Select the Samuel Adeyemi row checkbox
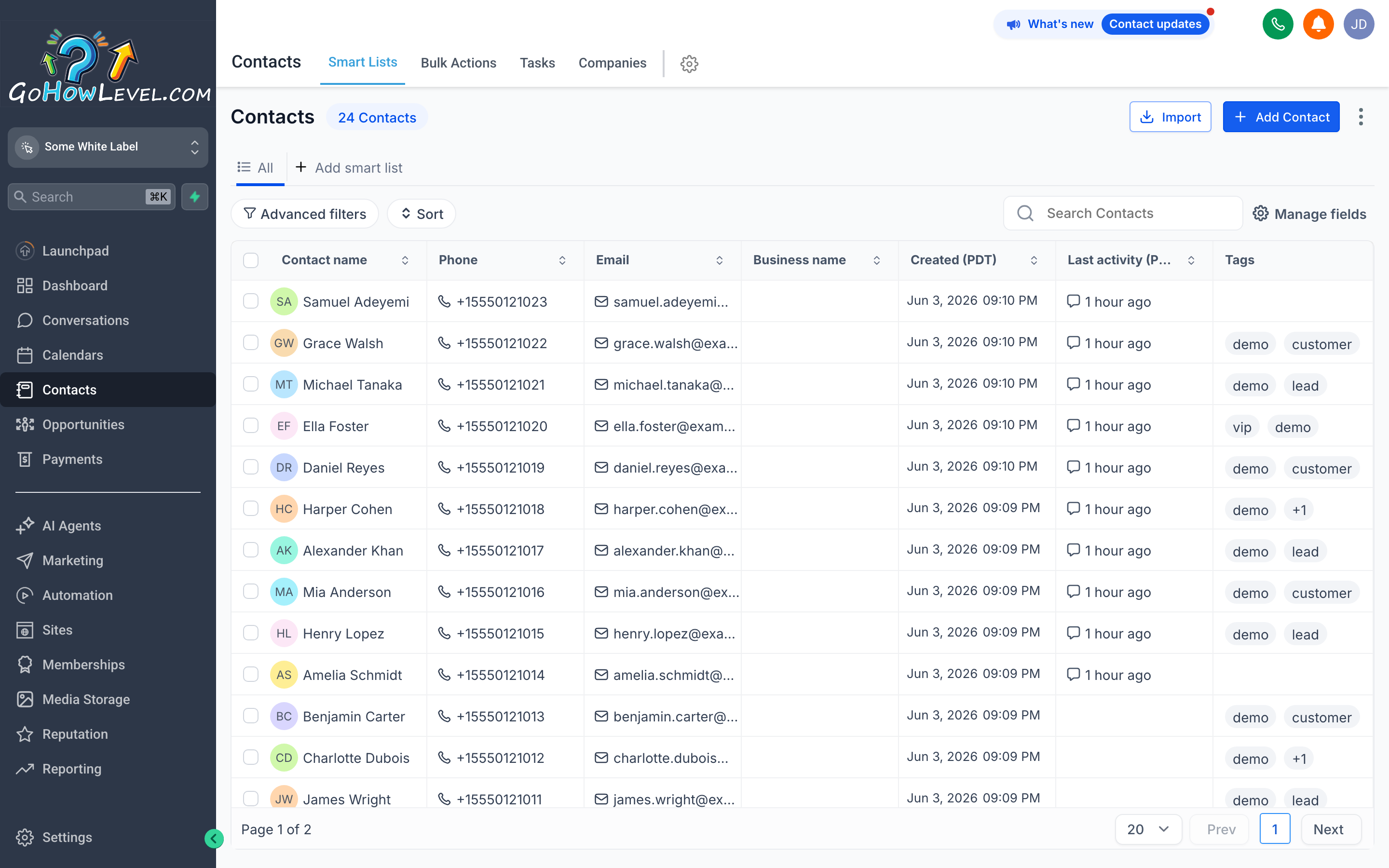 click(251, 301)
